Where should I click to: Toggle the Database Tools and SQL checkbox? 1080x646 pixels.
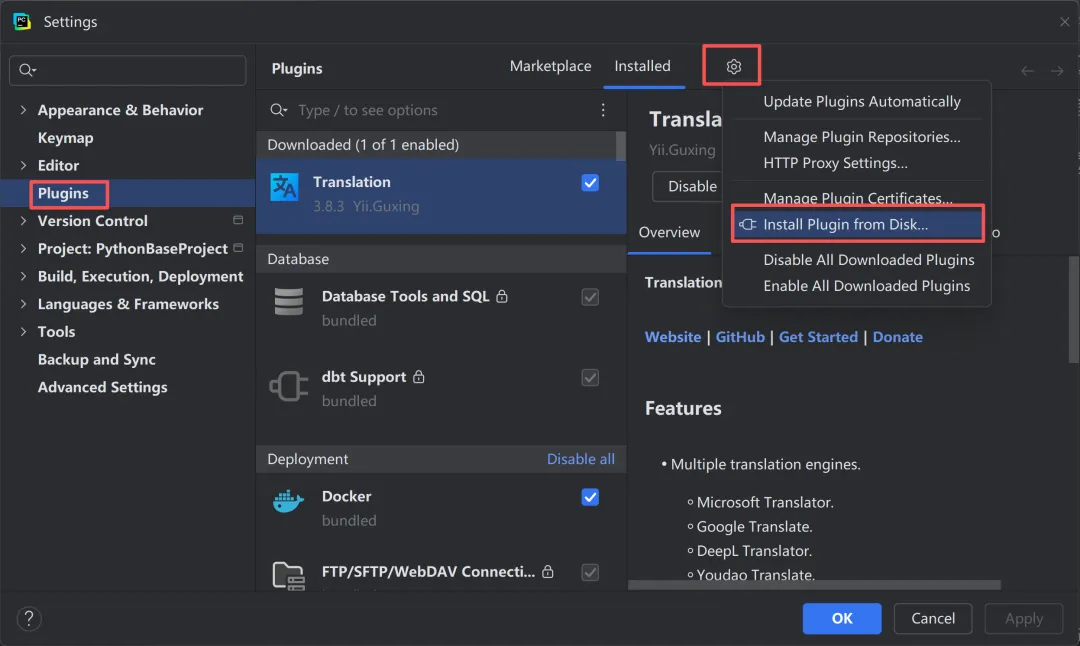[590, 297]
